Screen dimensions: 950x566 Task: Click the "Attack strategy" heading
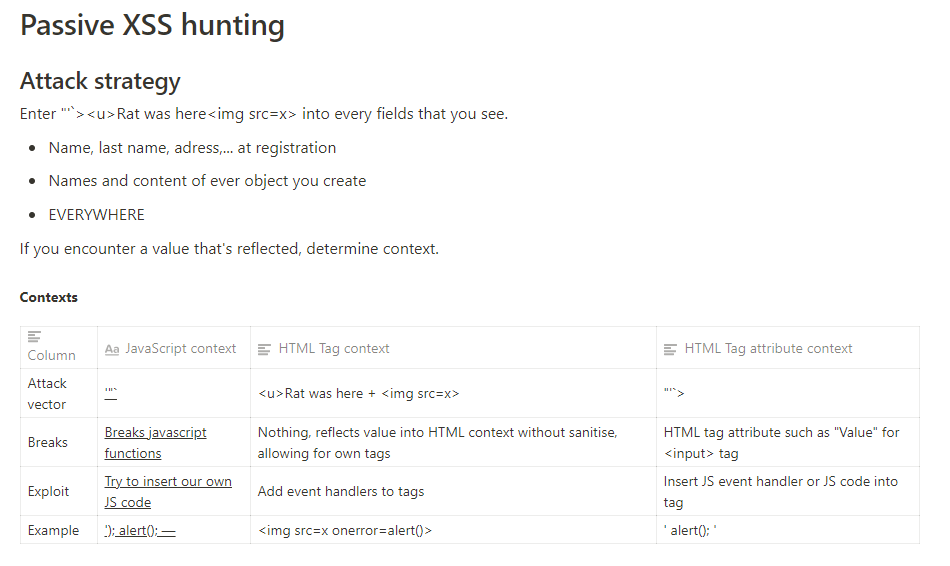point(100,81)
